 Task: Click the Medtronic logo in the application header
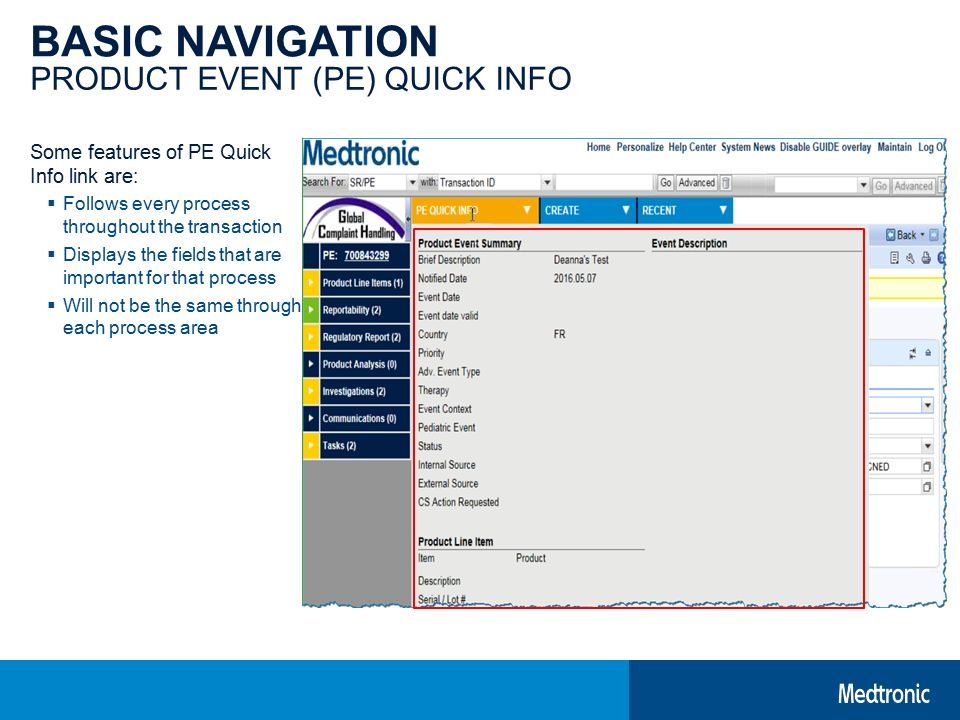click(x=361, y=153)
